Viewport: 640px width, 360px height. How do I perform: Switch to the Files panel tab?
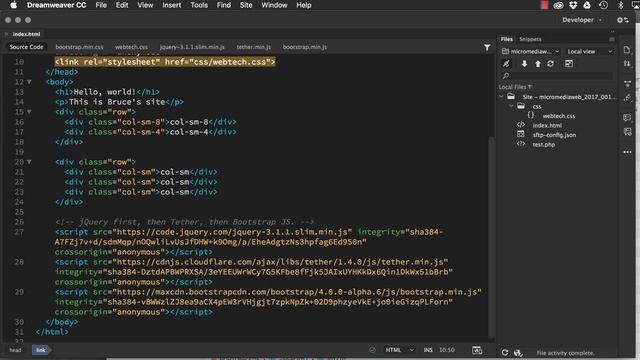point(507,39)
